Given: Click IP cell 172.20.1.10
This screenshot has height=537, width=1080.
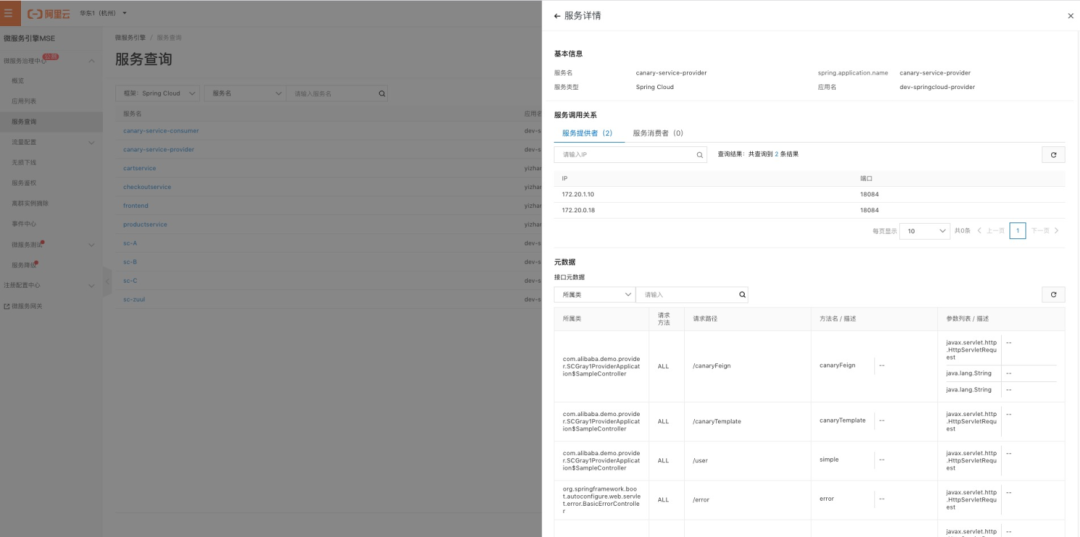Looking at the screenshot, I should (x=579, y=195).
